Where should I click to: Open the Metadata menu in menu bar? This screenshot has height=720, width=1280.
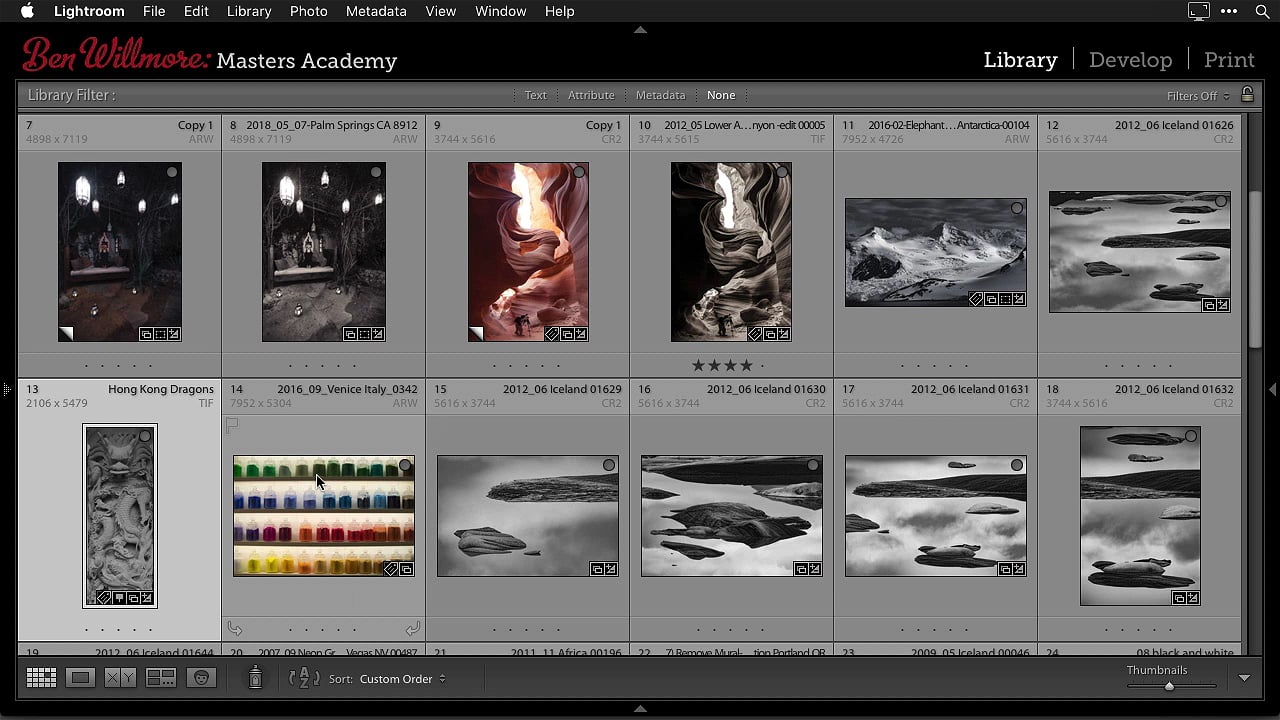coord(376,11)
